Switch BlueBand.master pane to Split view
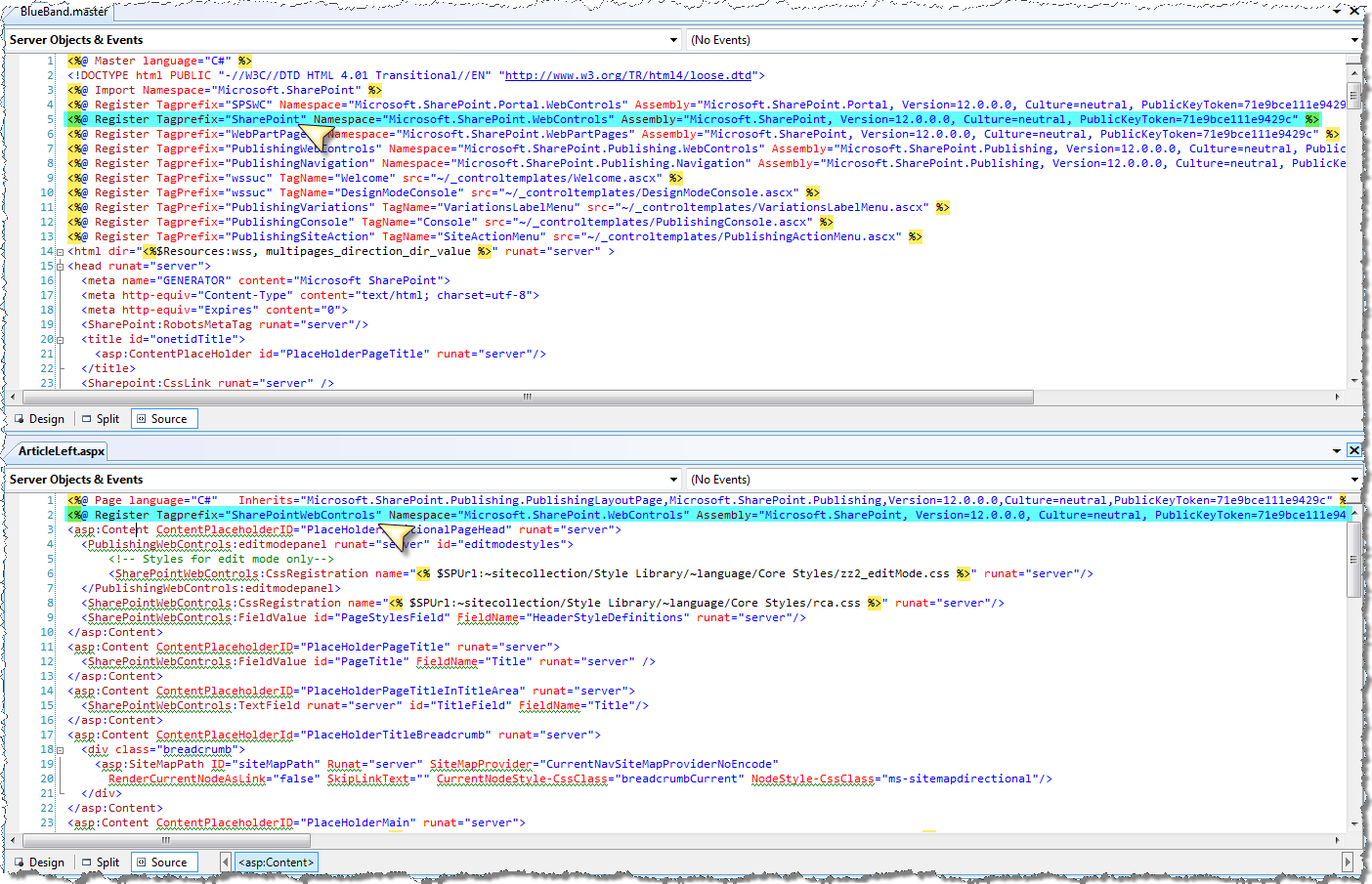The image size is (1372, 884). 100,419
